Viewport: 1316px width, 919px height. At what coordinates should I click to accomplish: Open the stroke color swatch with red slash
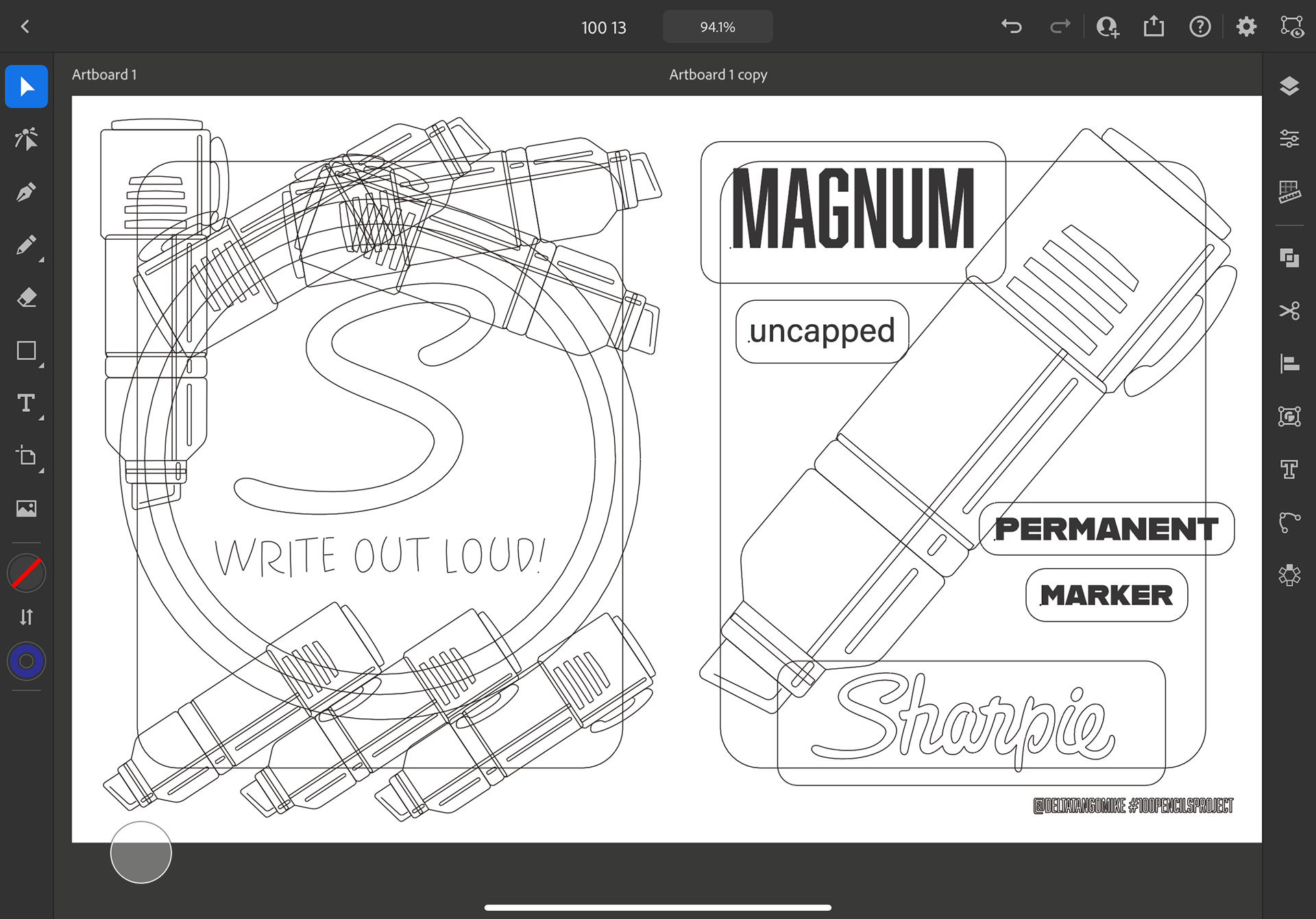(27, 574)
